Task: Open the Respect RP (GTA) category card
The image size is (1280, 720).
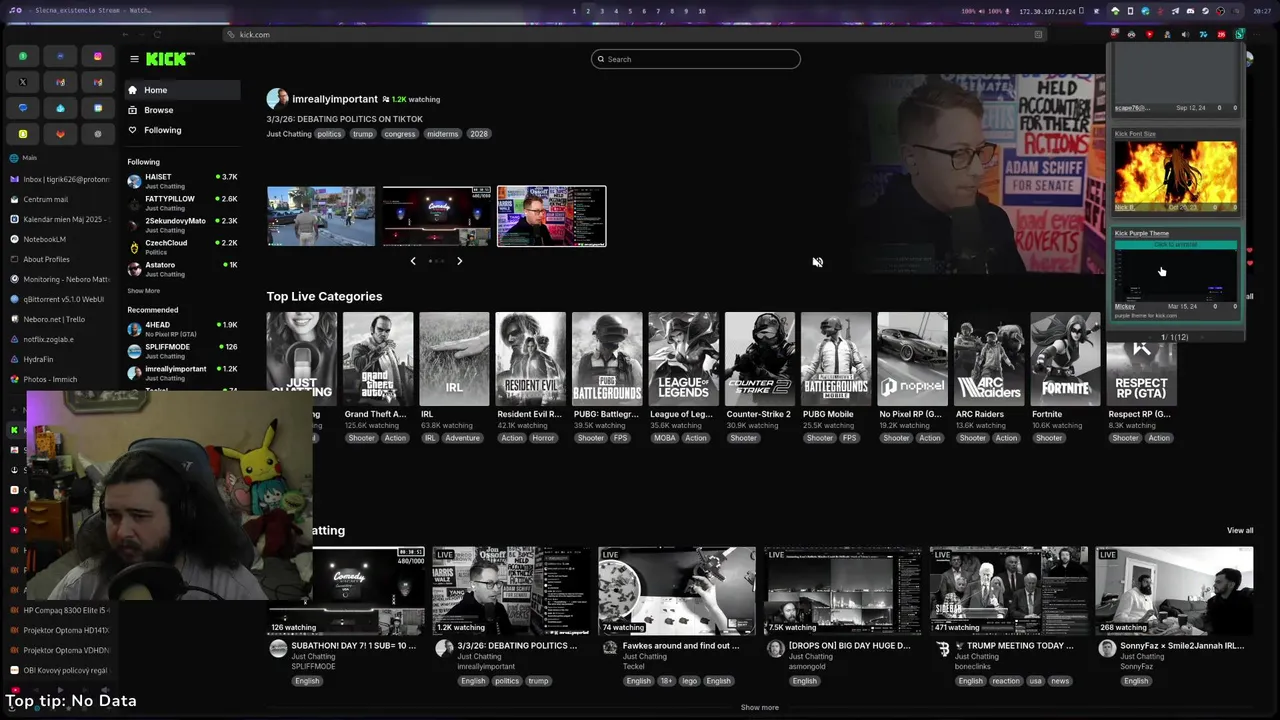Action: coord(1141,358)
